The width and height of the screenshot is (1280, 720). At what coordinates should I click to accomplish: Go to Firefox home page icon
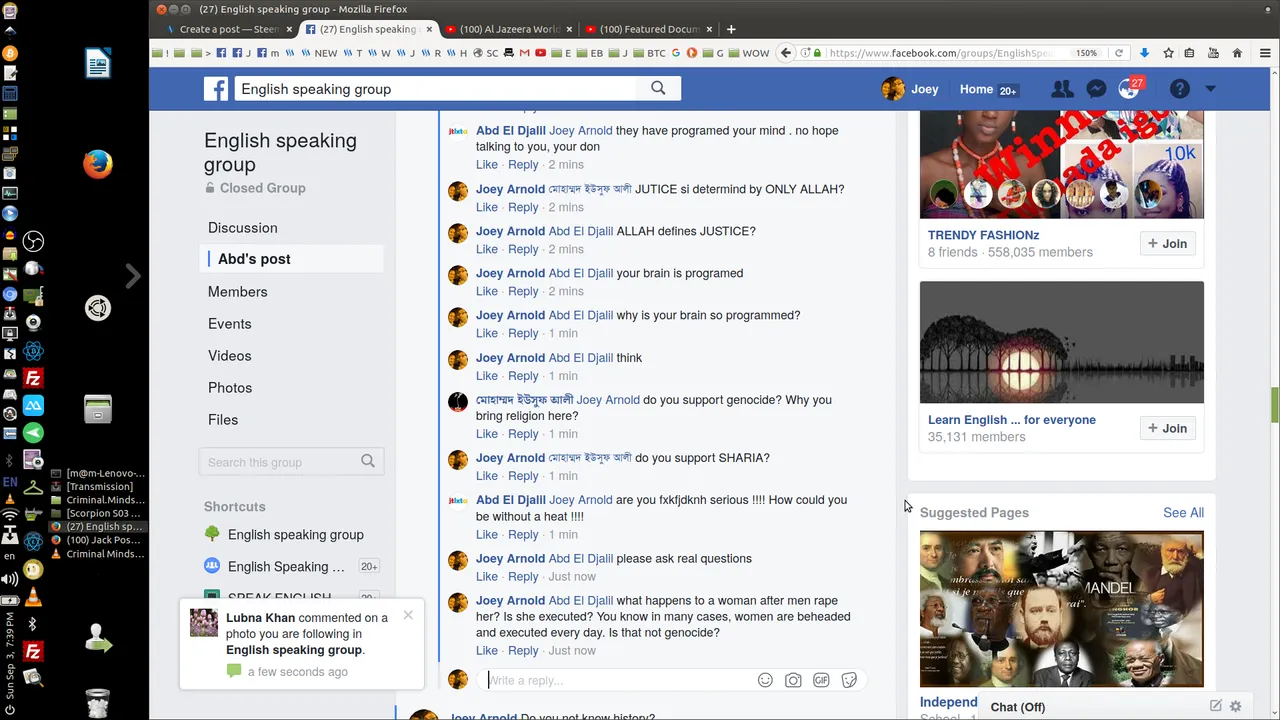(x=1237, y=53)
